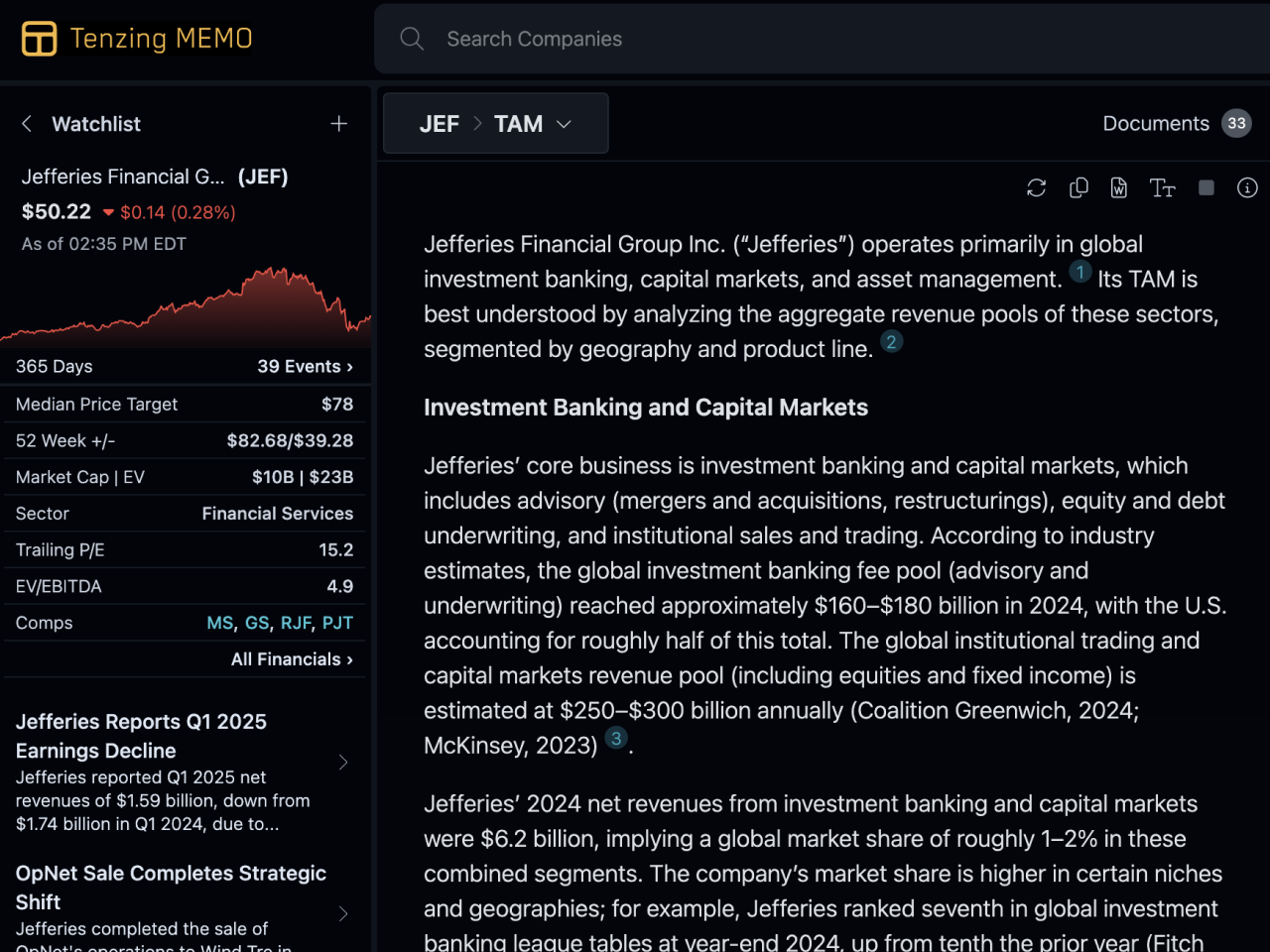
Task: Click the Jefferies Financial G... (JEF) company name
Action: [155, 177]
